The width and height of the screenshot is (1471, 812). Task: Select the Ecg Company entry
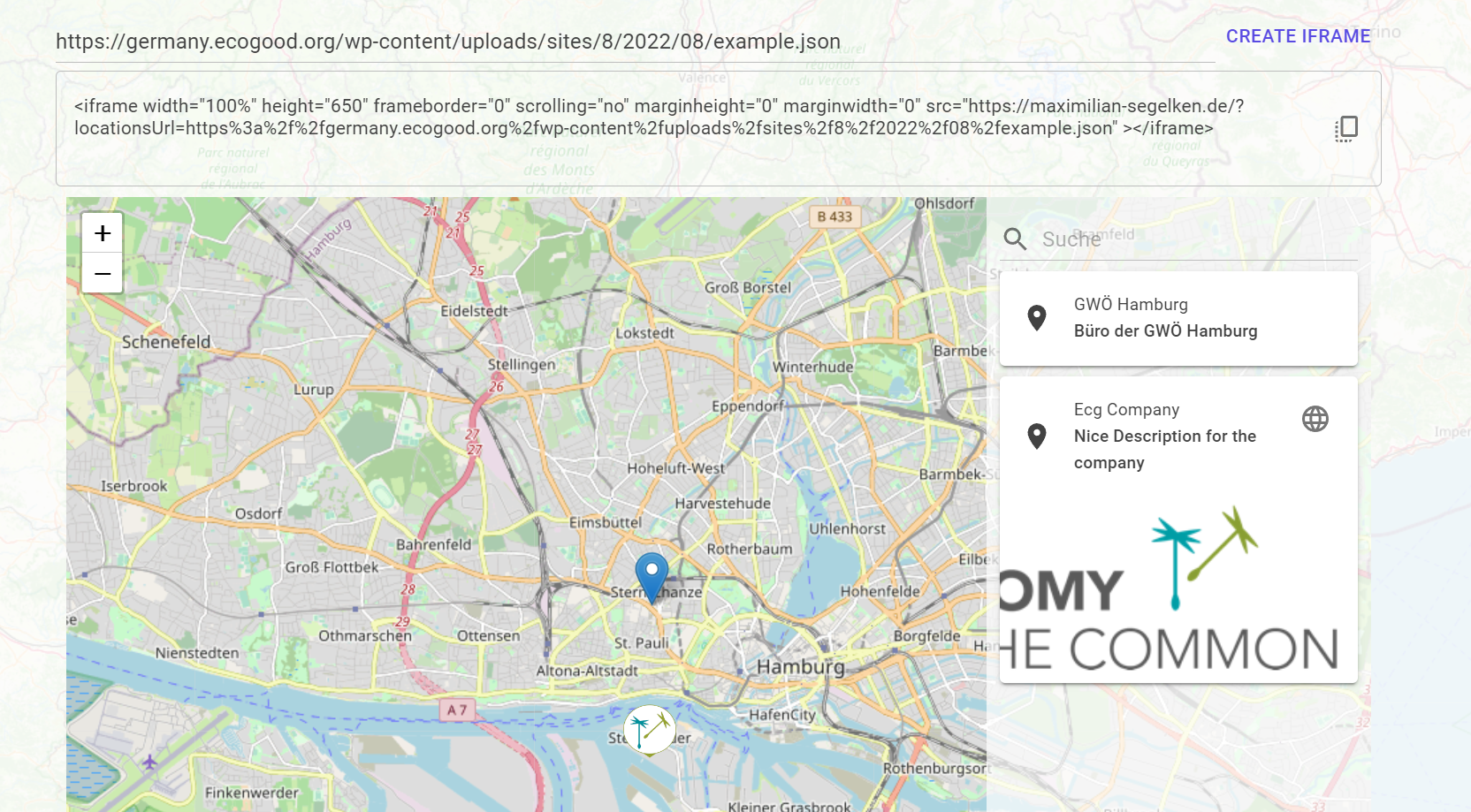1126,409
